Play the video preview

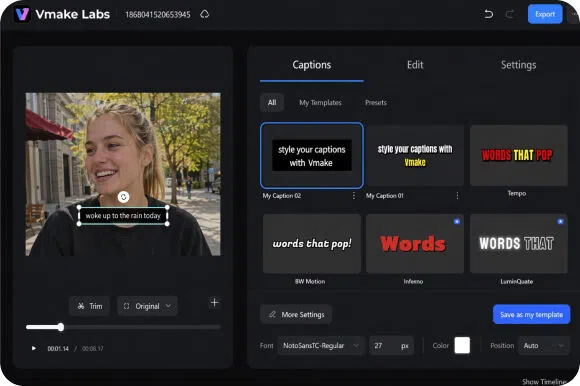[x=34, y=348]
